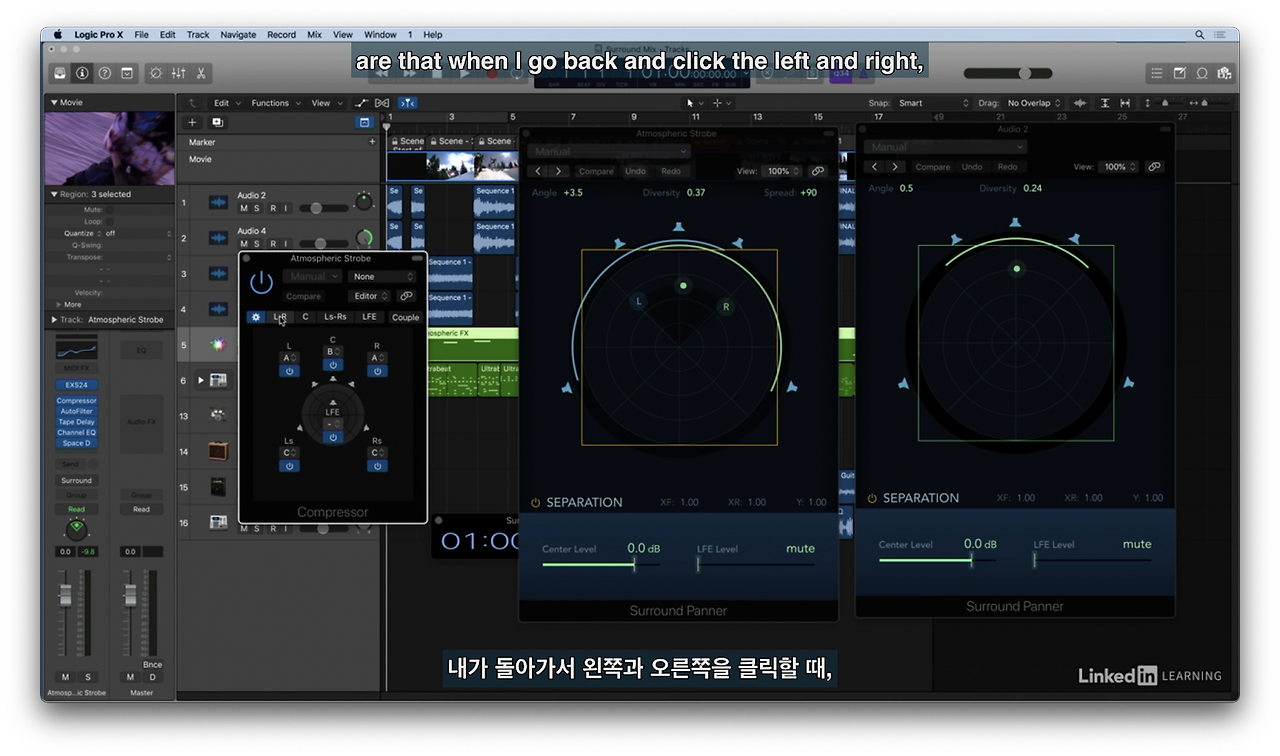The image size is (1280, 756).
Task: Adjust the Audio 2 track volume slider
Action: pyautogui.click(x=324, y=208)
